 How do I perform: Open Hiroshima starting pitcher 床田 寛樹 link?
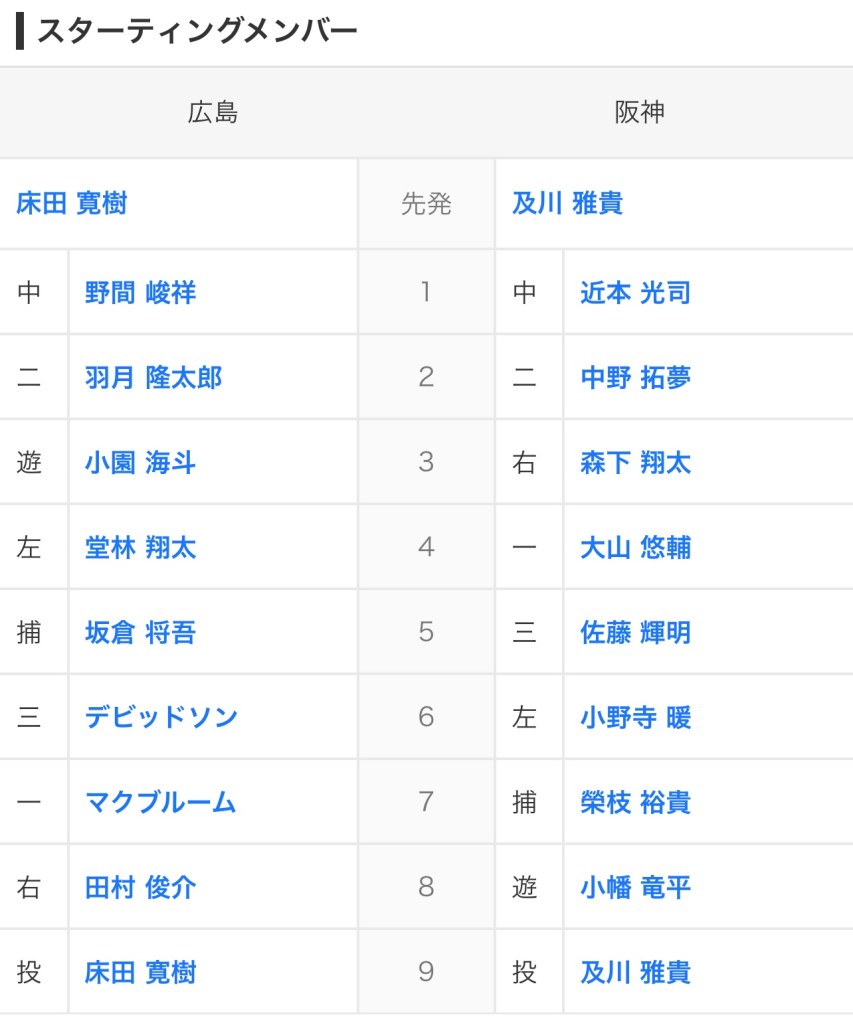pos(71,204)
